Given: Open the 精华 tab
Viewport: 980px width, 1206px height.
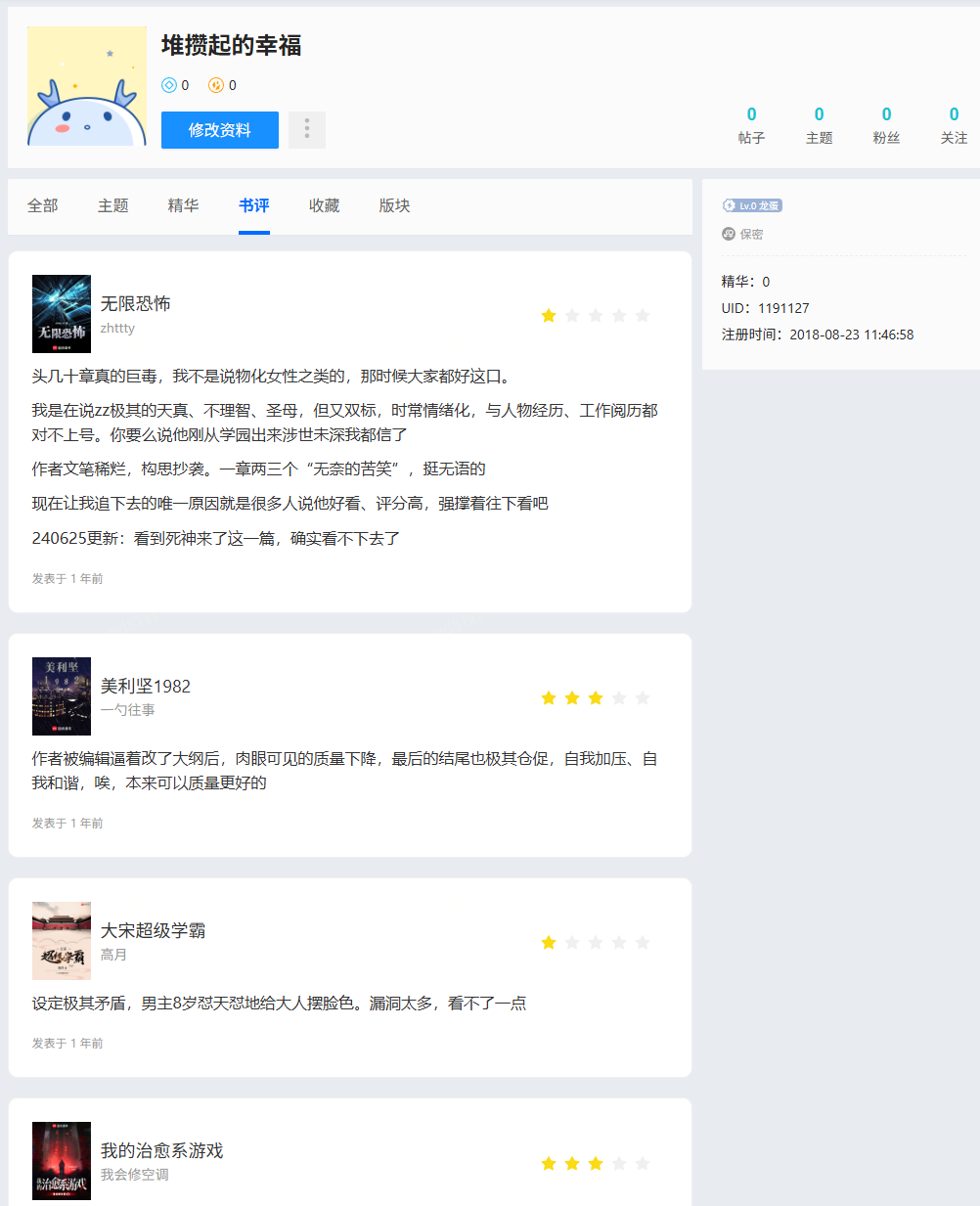Looking at the screenshot, I should [184, 205].
